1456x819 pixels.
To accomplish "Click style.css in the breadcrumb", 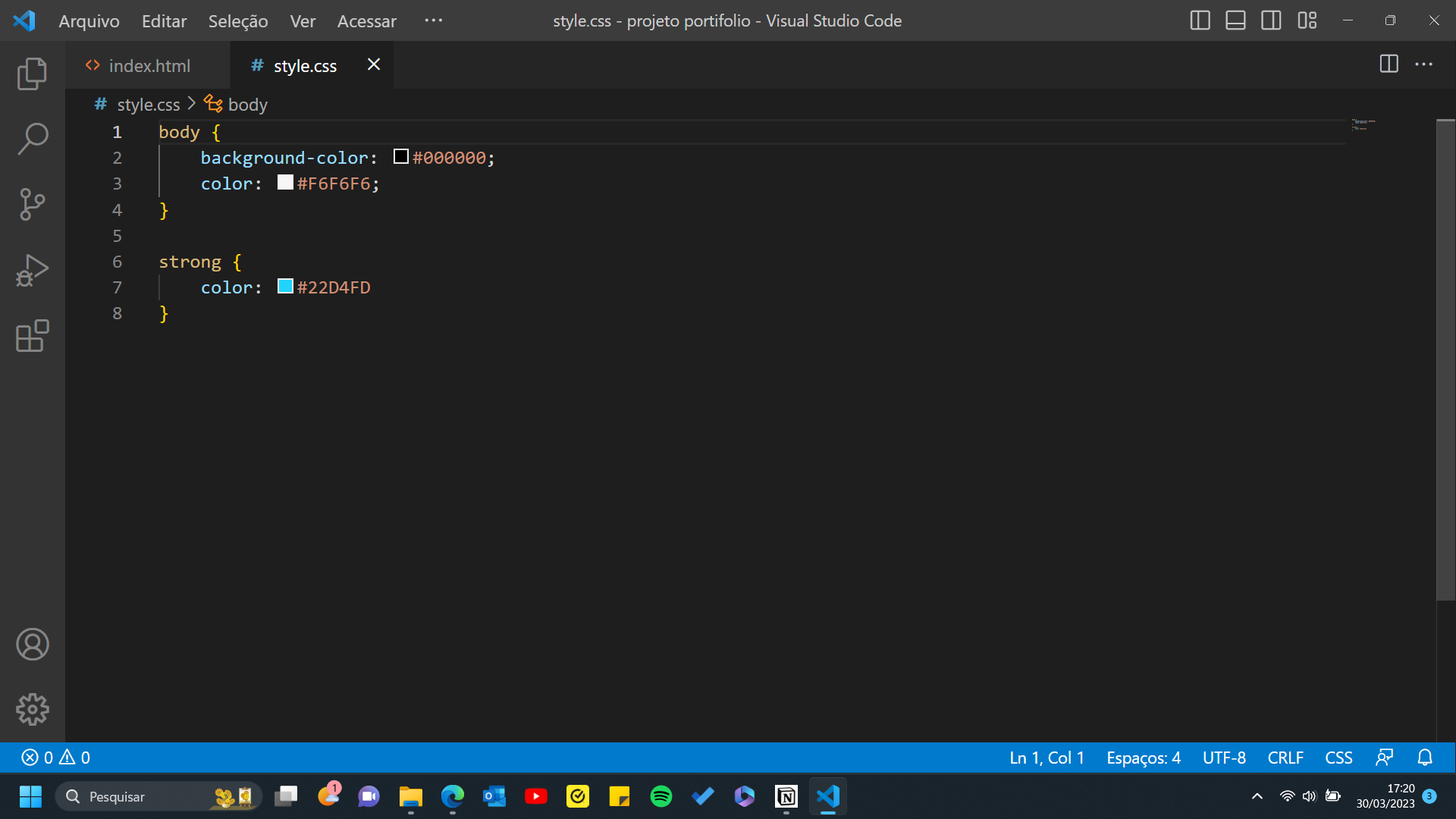I will 148,105.
